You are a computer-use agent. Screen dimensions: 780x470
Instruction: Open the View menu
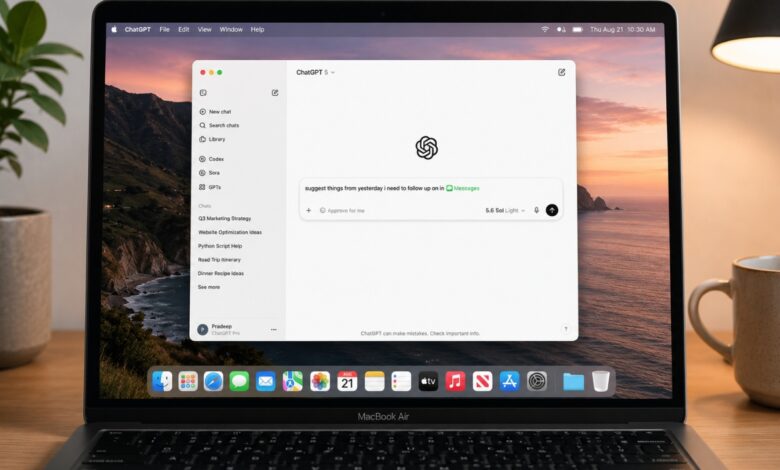tap(204, 29)
